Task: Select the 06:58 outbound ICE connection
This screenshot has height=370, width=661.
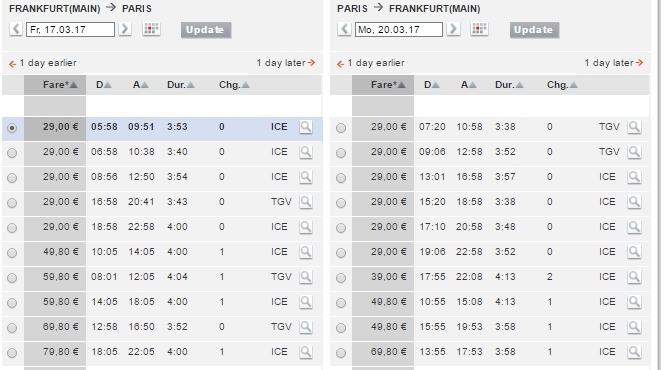Action: [12, 153]
